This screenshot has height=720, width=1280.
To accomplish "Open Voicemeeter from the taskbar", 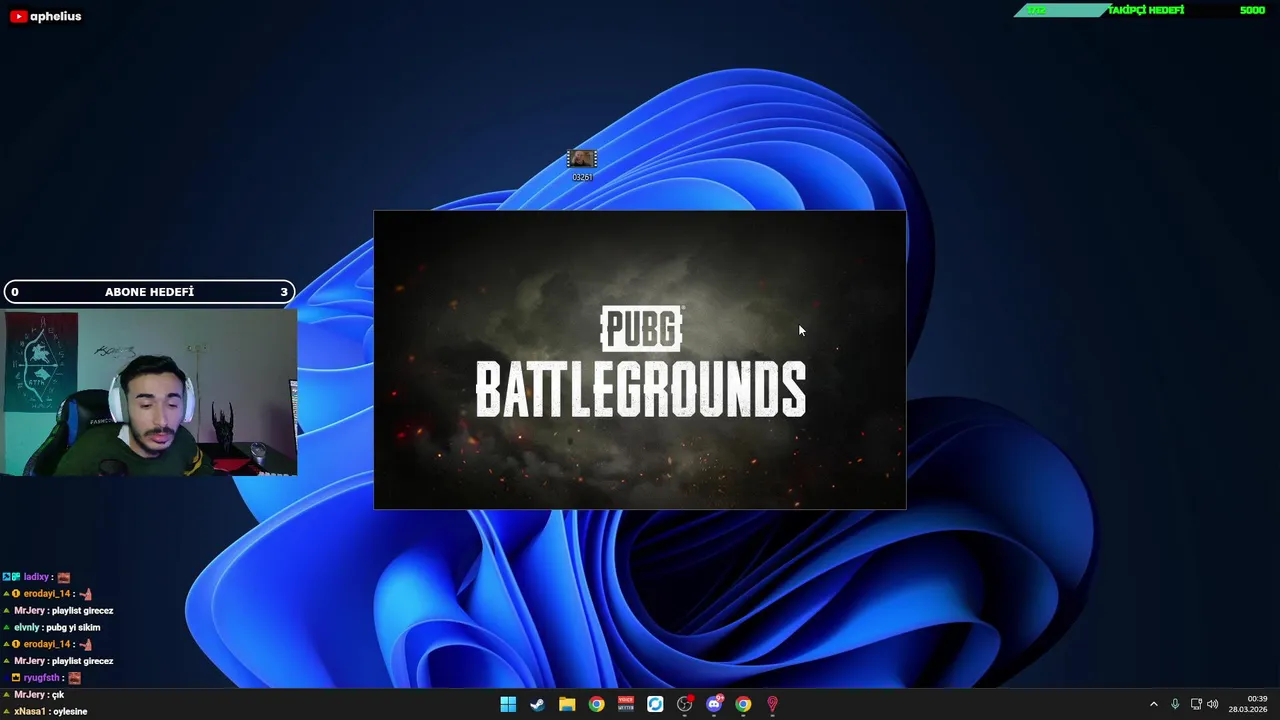I will pyautogui.click(x=626, y=704).
